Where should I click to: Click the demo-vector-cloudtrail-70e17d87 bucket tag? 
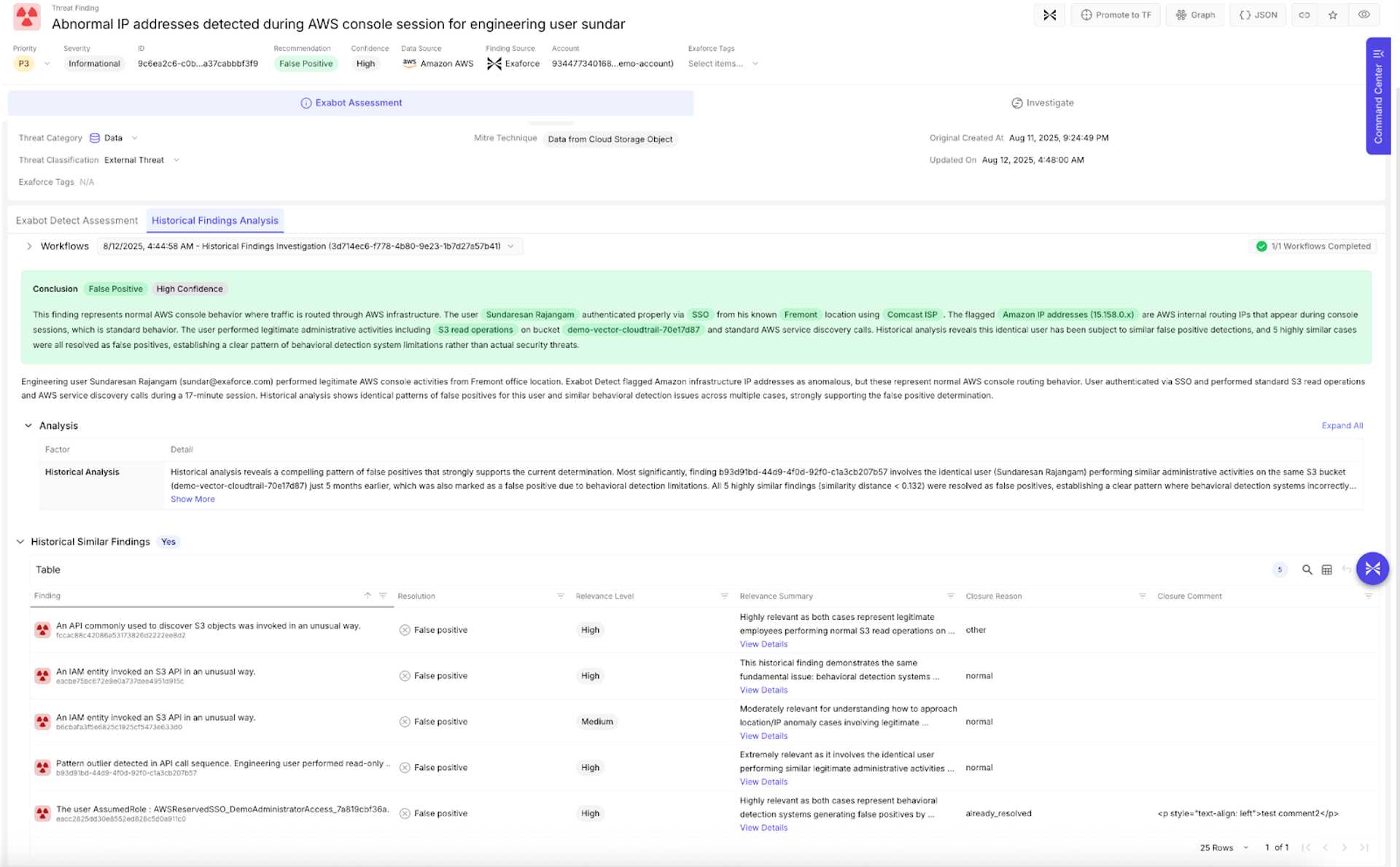tap(633, 330)
